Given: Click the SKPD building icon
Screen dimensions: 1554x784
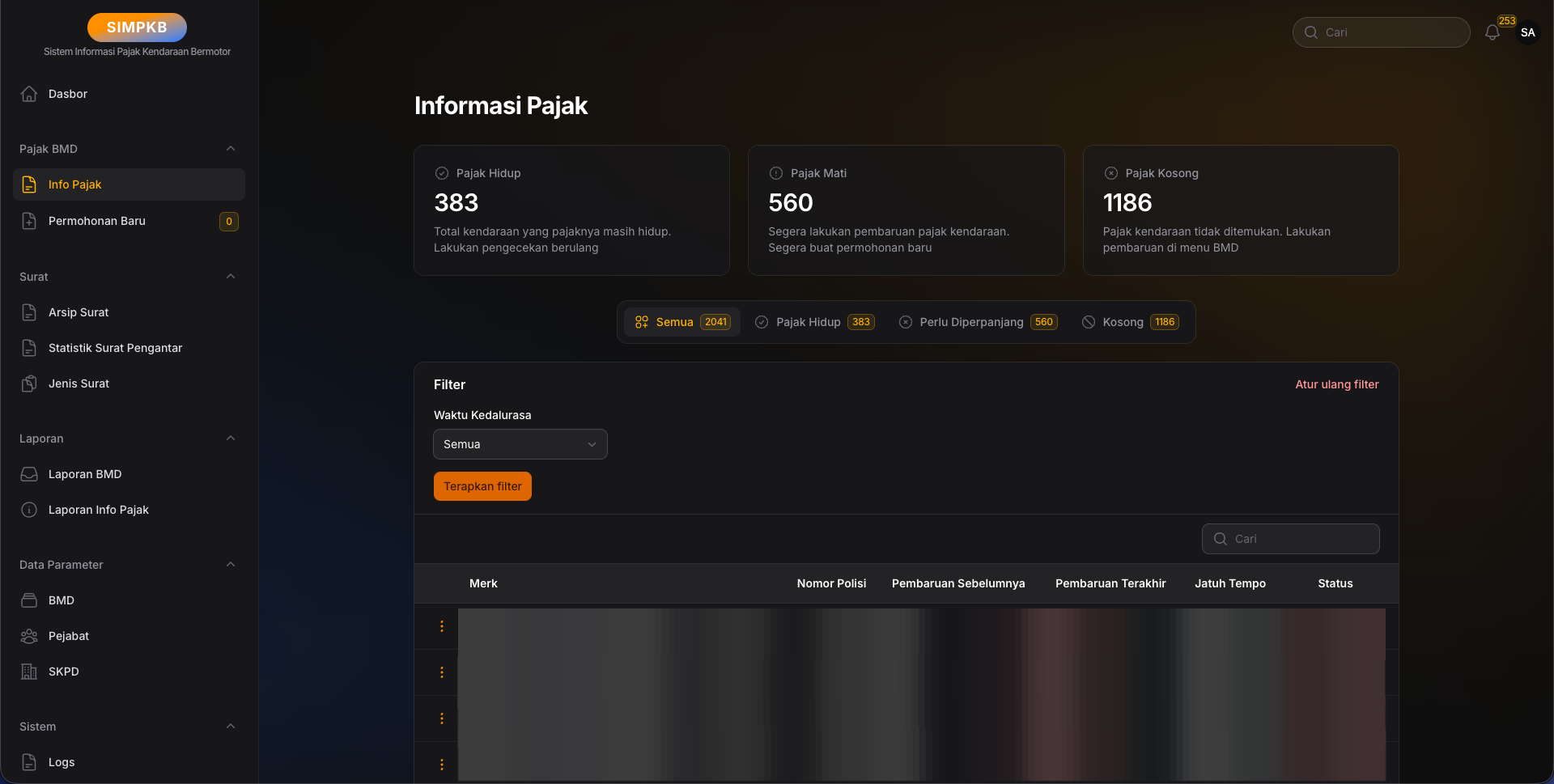Looking at the screenshot, I should click(x=29, y=672).
